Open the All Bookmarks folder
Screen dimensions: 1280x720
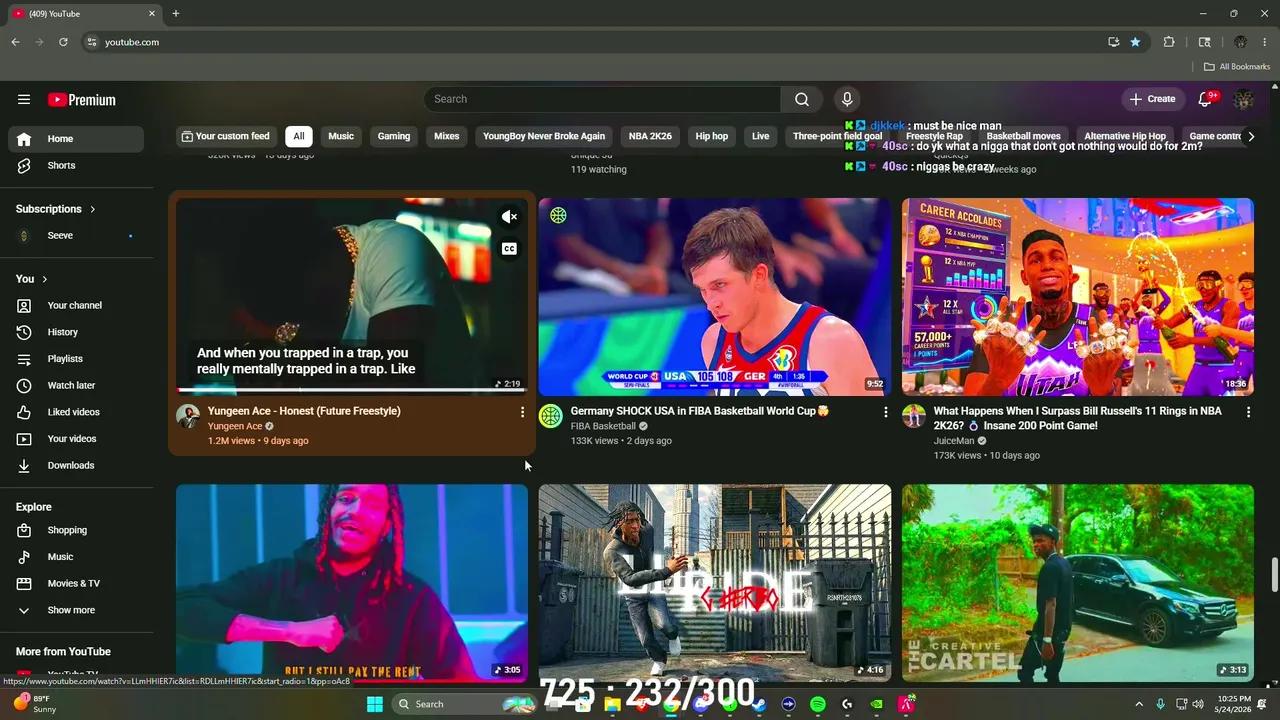coord(1237,67)
